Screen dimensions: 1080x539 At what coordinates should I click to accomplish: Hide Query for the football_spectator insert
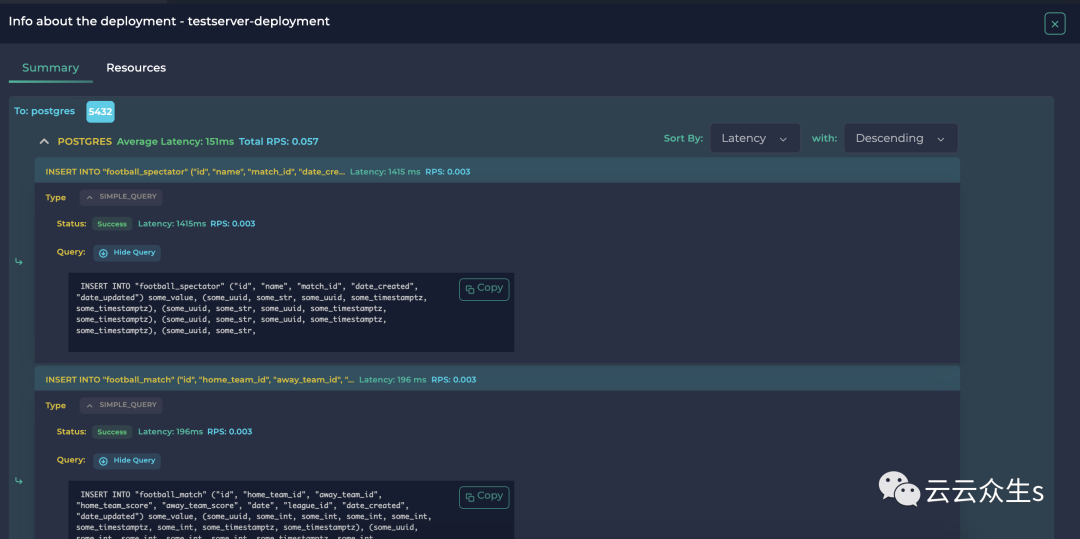(x=127, y=253)
